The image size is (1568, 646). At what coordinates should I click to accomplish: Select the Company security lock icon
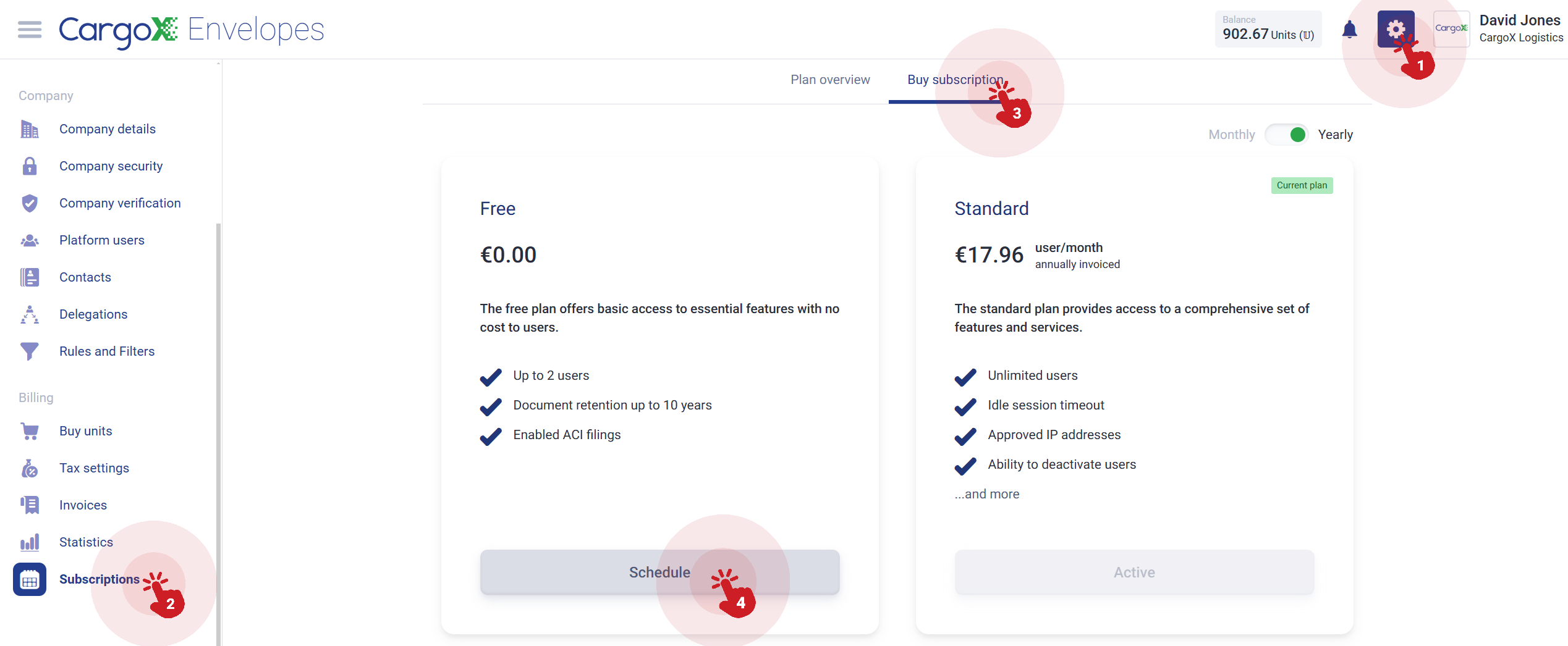(30, 166)
